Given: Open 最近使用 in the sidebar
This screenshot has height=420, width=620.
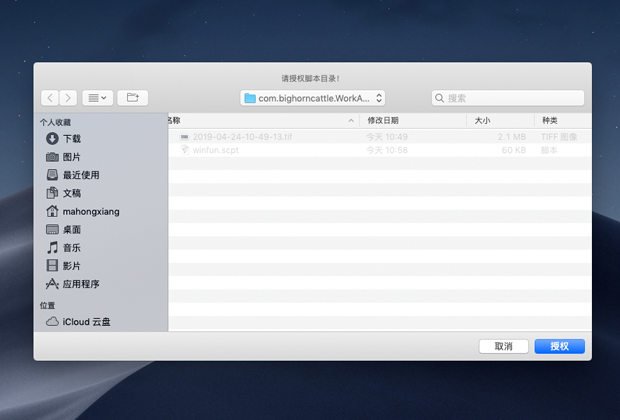Looking at the screenshot, I should tap(81, 175).
